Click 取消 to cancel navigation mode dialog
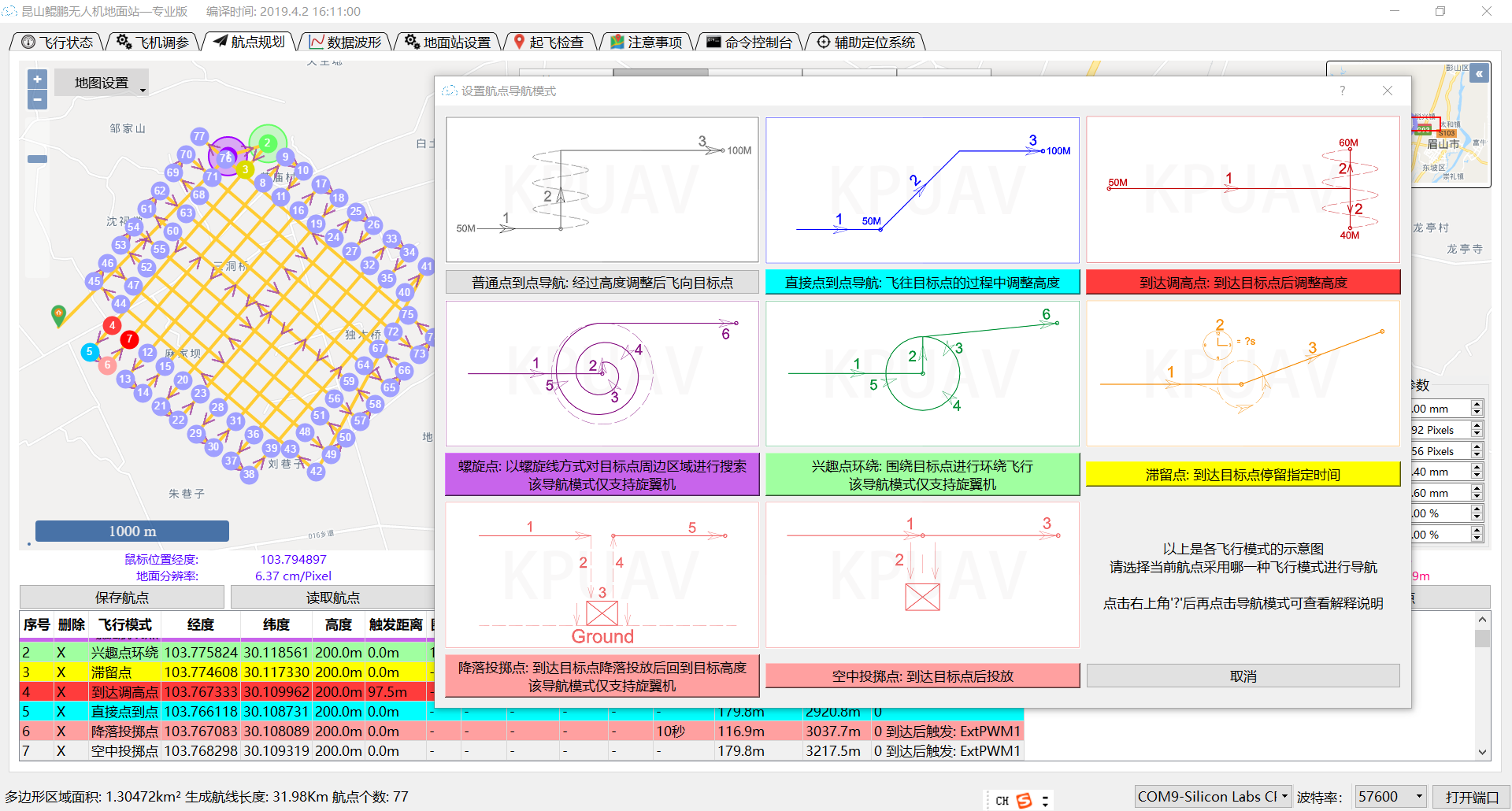The width and height of the screenshot is (1512, 811). coord(1243,676)
